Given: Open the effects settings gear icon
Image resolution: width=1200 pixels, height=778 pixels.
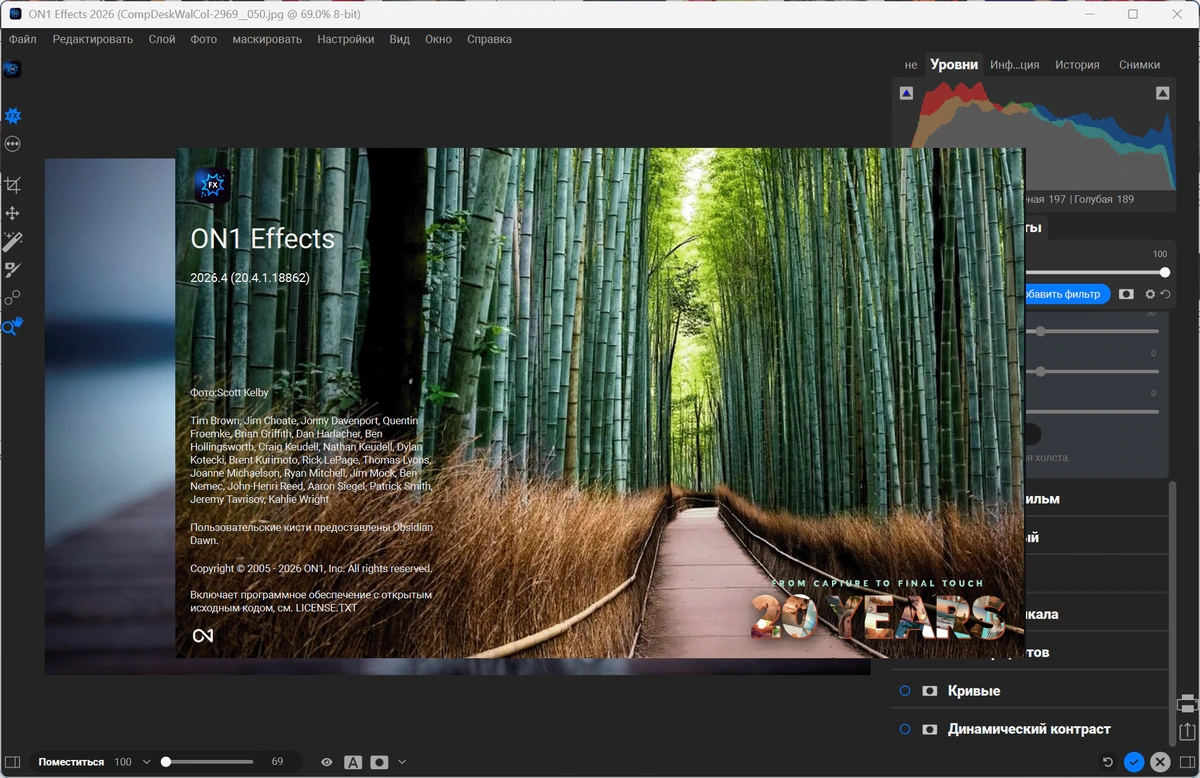Looking at the screenshot, I should [x=1150, y=294].
